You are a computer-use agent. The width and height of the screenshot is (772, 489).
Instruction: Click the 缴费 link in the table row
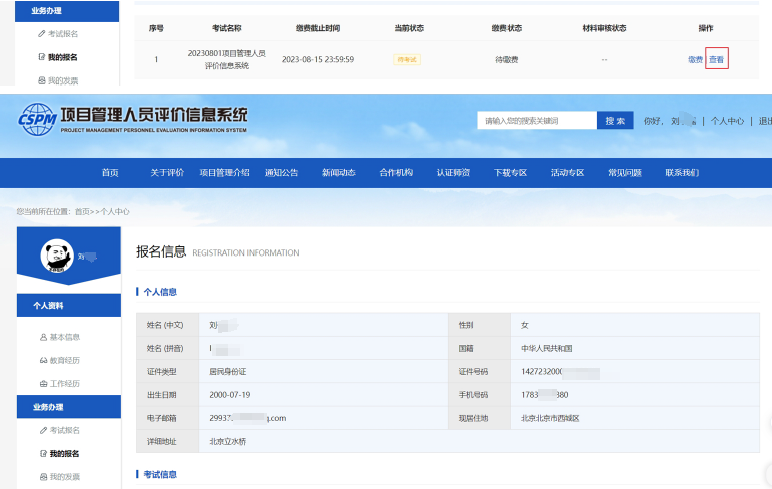click(695, 59)
